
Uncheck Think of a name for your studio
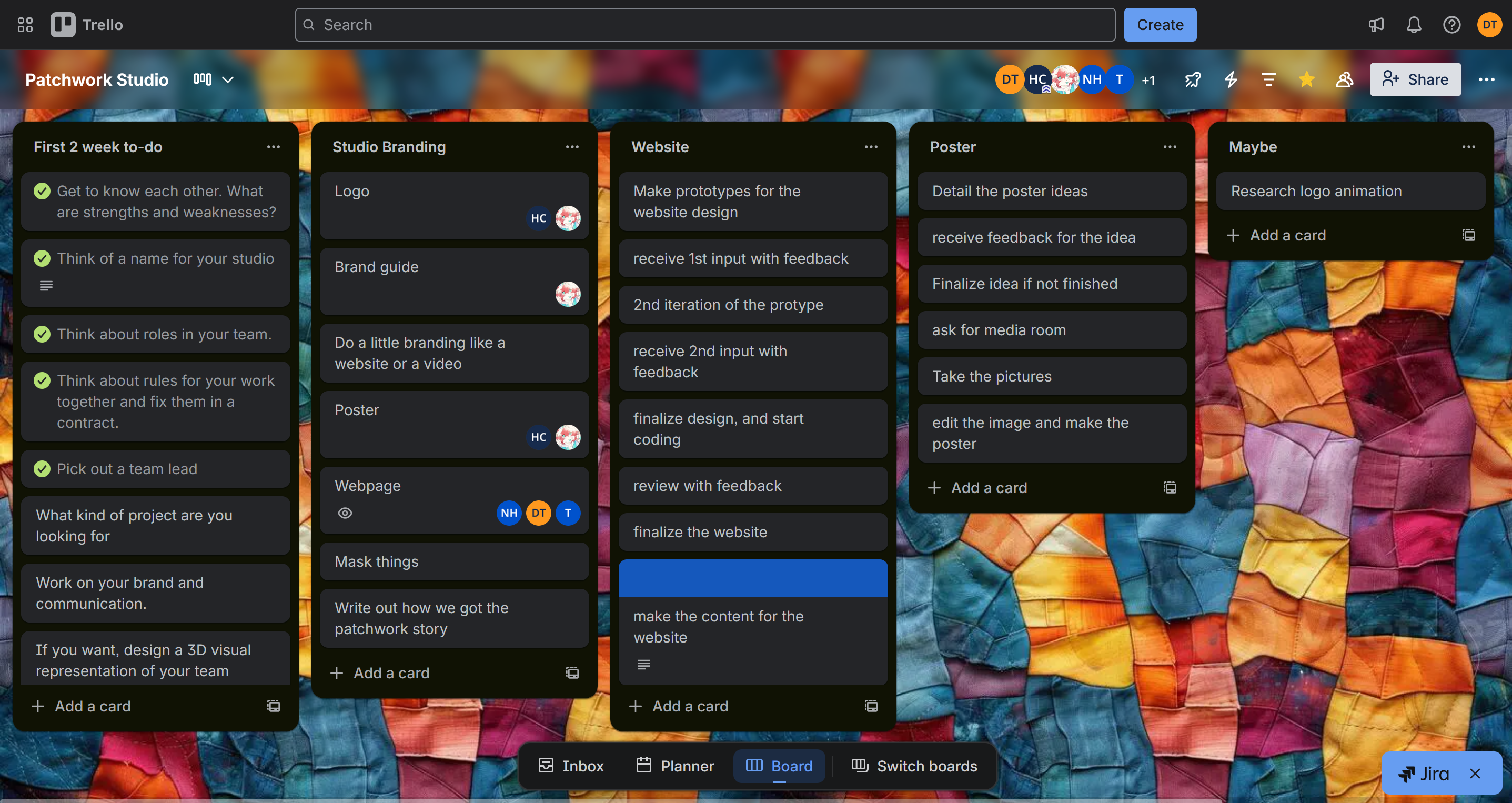[42, 258]
